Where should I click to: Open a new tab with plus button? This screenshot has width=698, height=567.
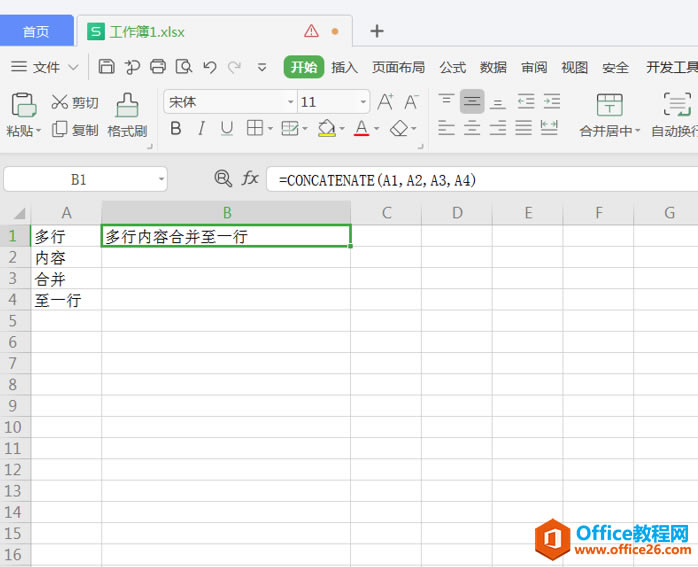tap(377, 31)
